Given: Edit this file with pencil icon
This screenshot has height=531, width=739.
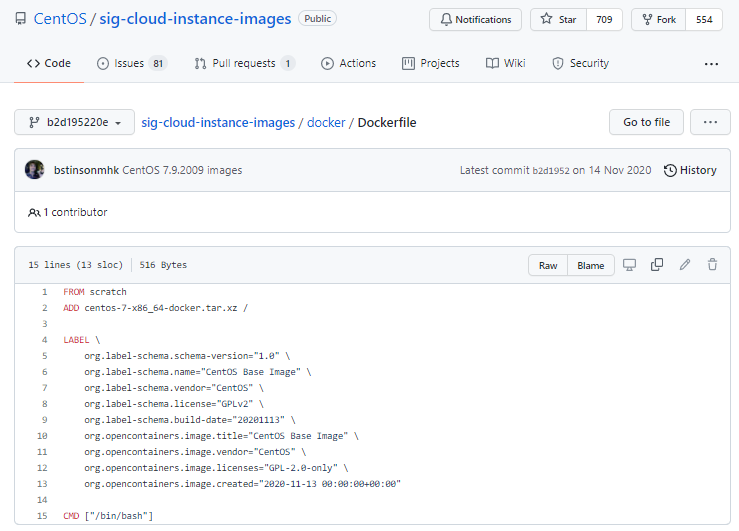Looking at the screenshot, I should [685, 265].
